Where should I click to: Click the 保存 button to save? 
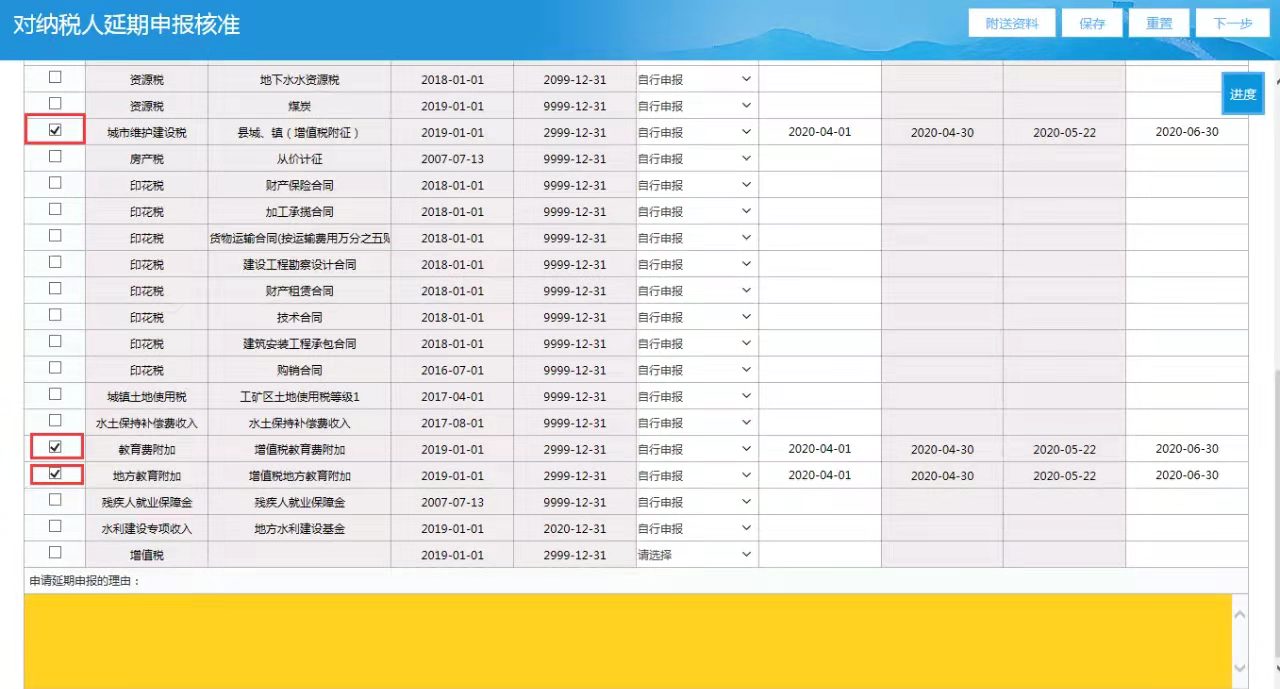(1092, 23)
